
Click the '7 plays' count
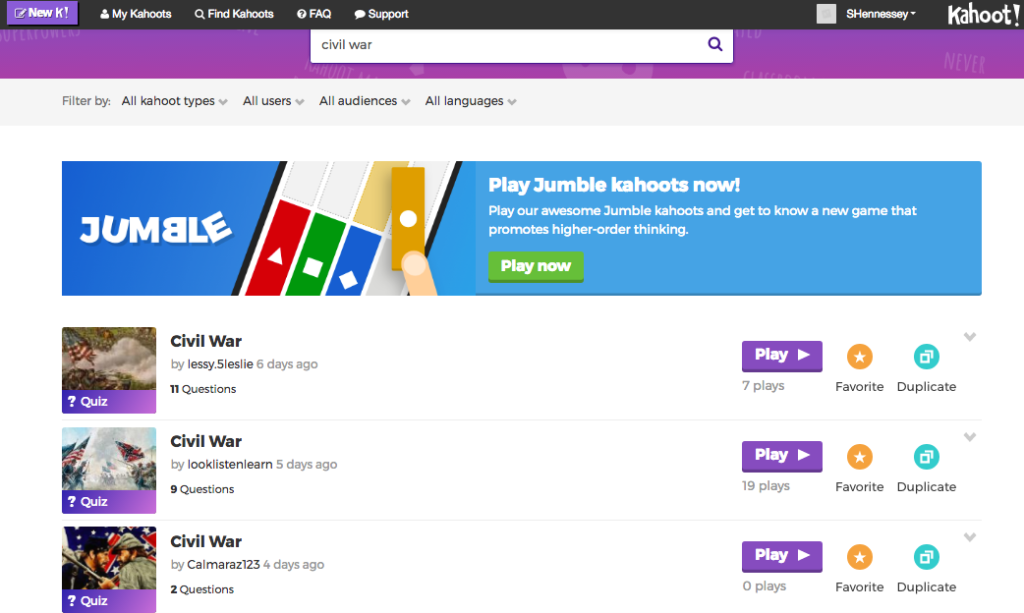763,386
